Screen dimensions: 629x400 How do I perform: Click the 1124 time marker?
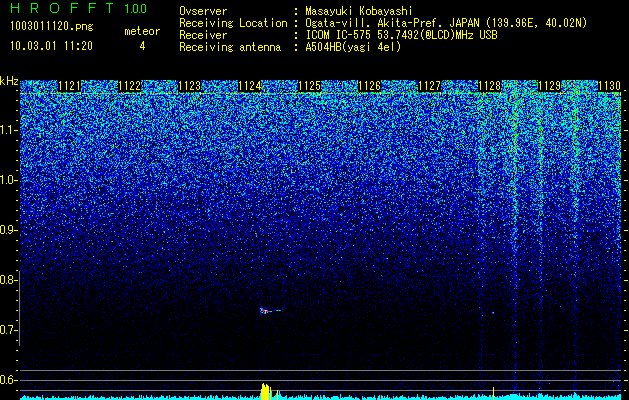point(250,86)
